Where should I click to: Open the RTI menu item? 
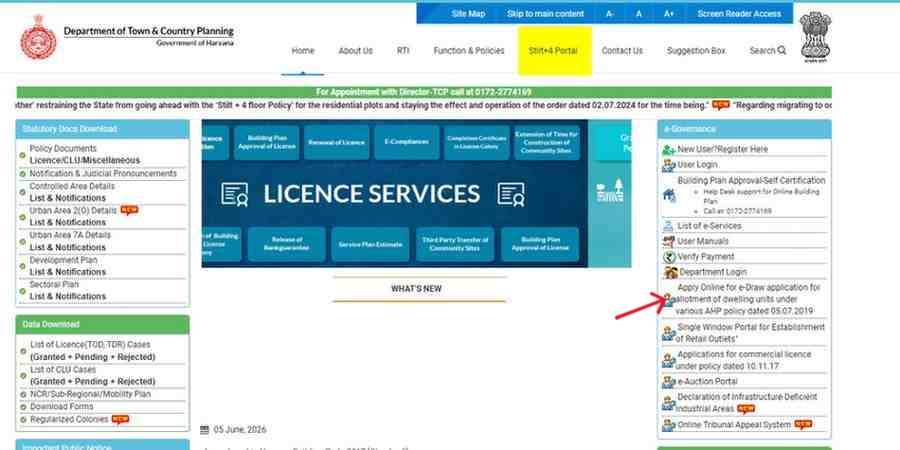[x=403, y=51]
